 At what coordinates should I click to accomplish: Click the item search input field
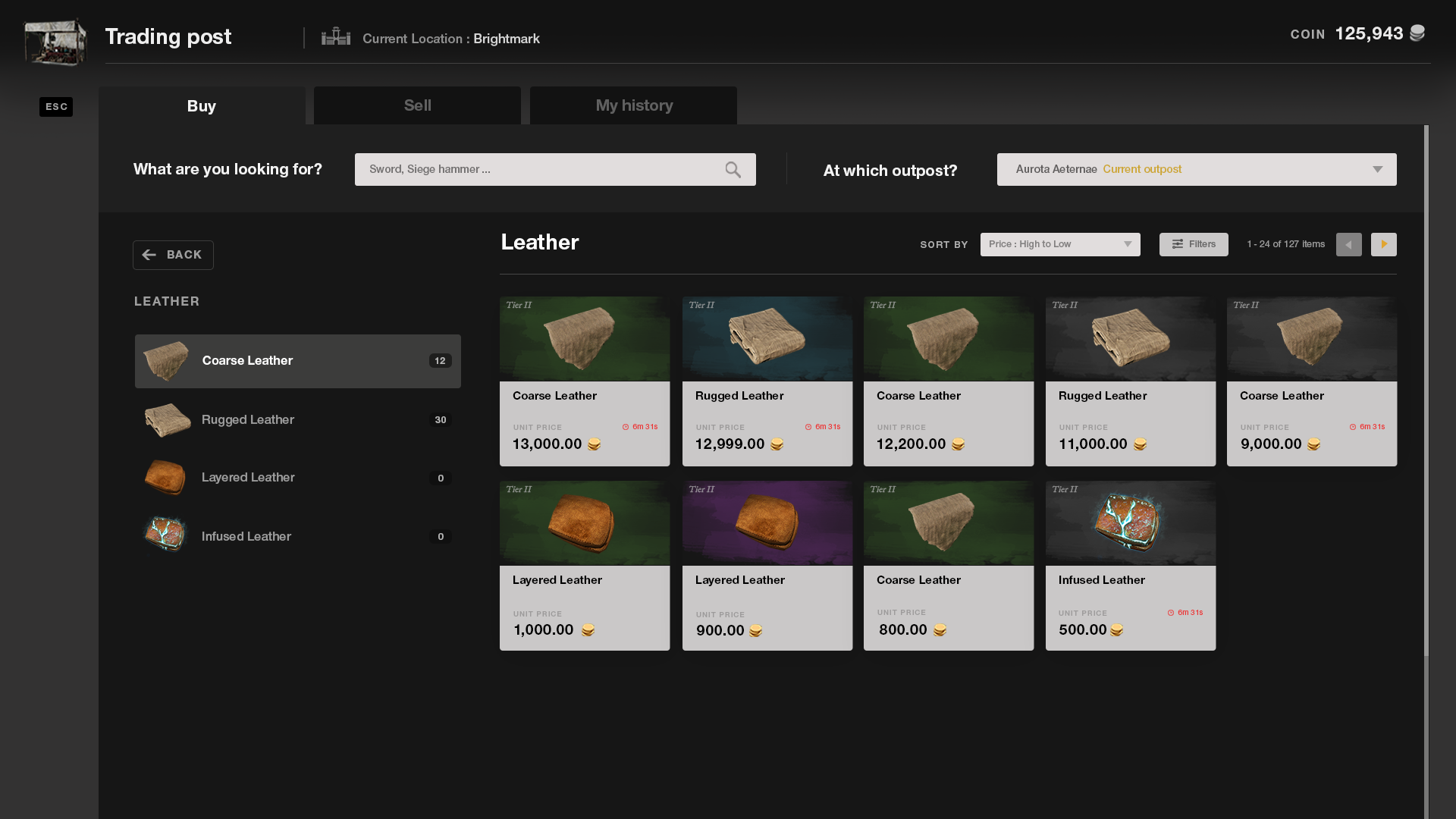tap(538, 170)
